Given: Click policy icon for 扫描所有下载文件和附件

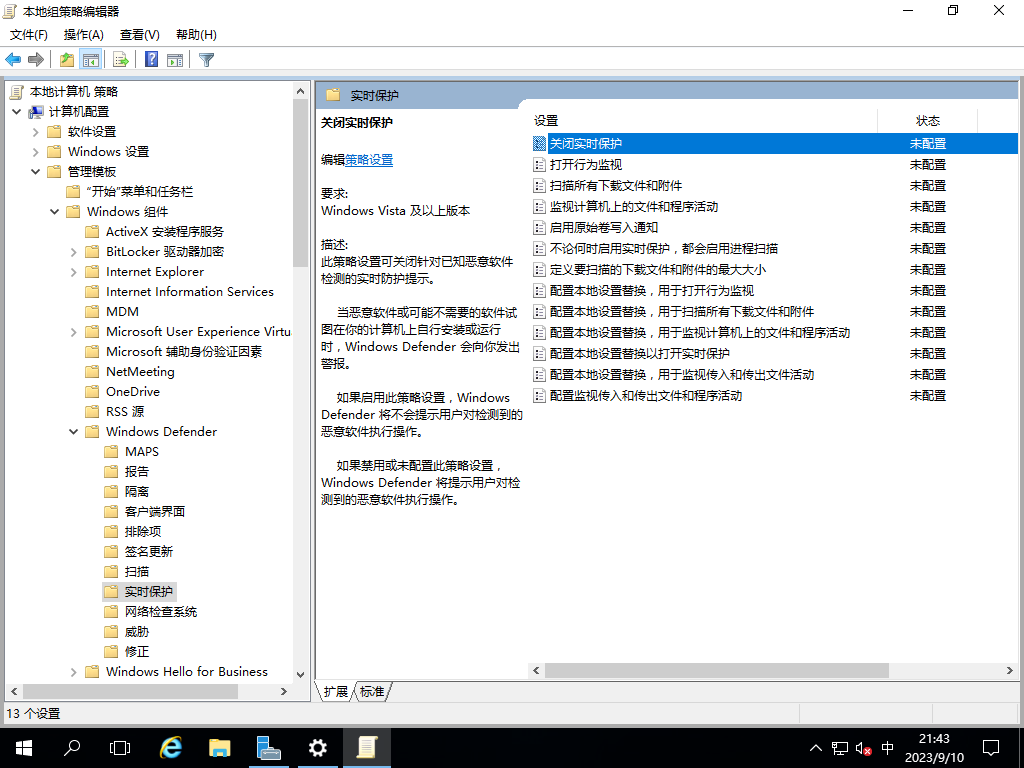Looking at the screenshot, I should coord(539,185).
